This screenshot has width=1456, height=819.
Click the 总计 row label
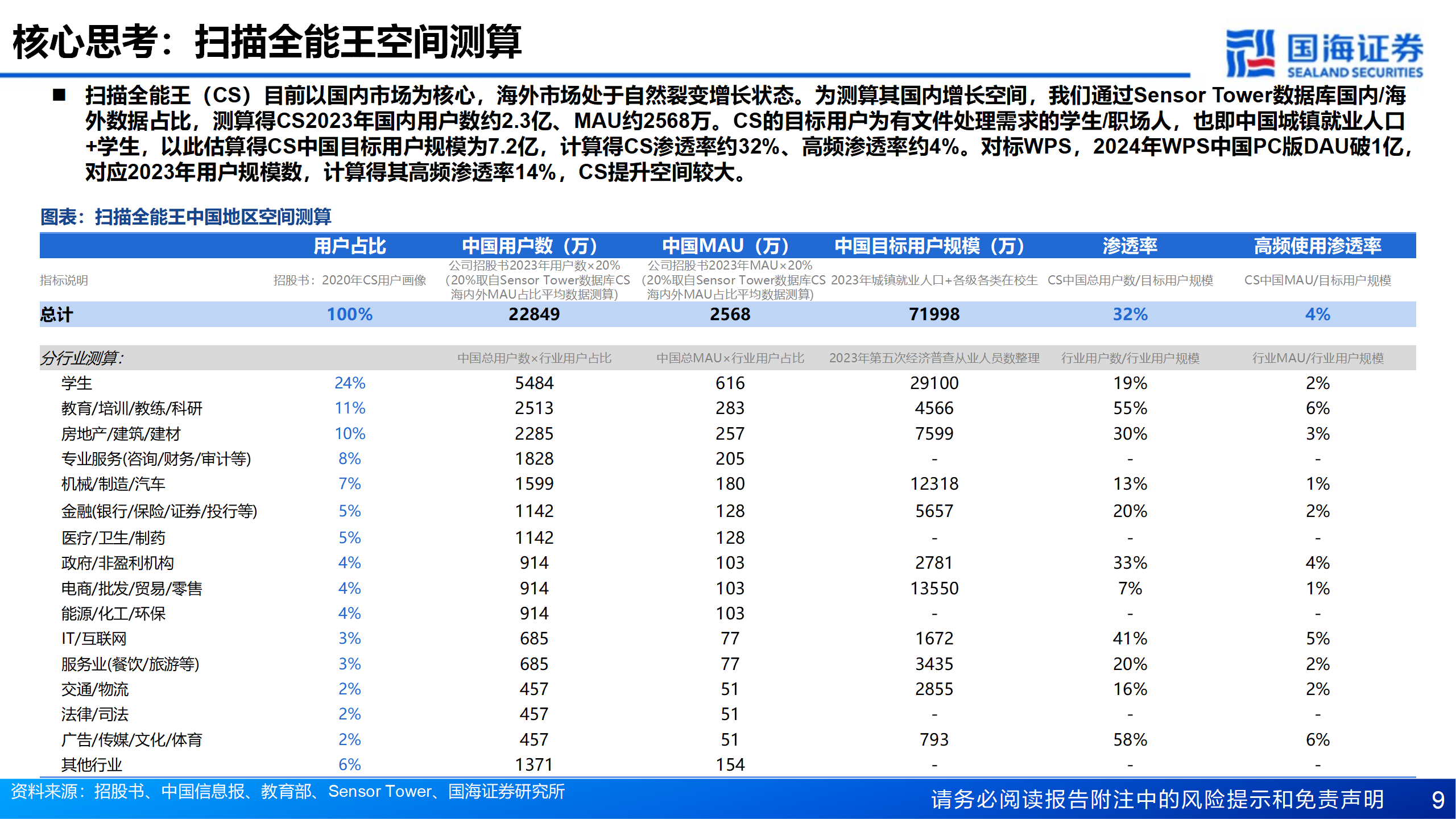click(56, 315)
